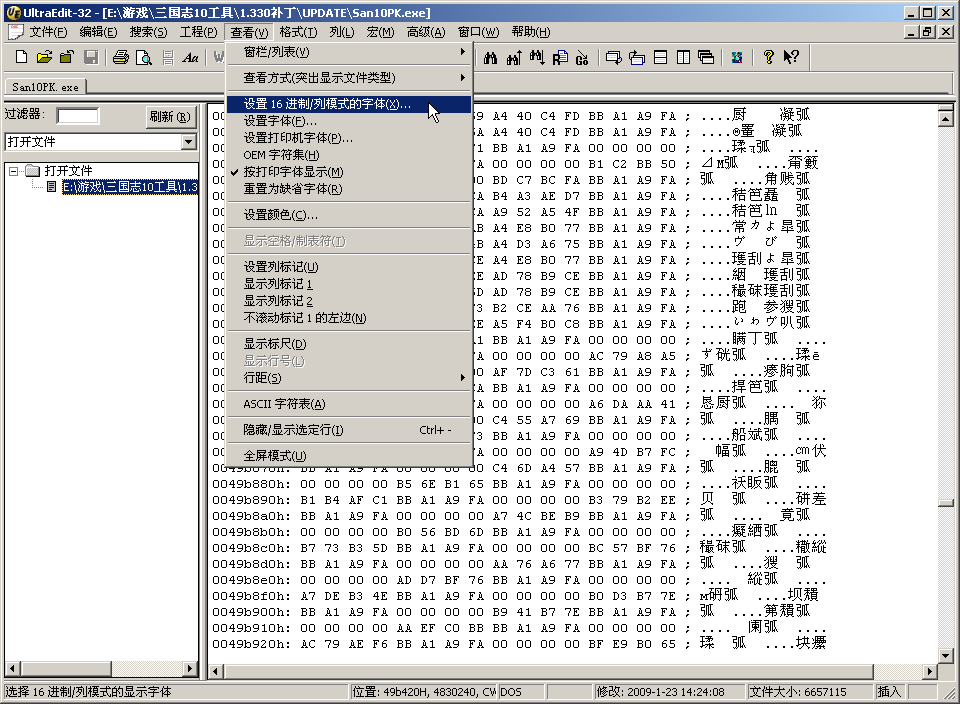The width and height of the screenshot is (960, 704).
Task: Toggle 按打印字体显示(M) checked menu item
Action: coord(349,172)
